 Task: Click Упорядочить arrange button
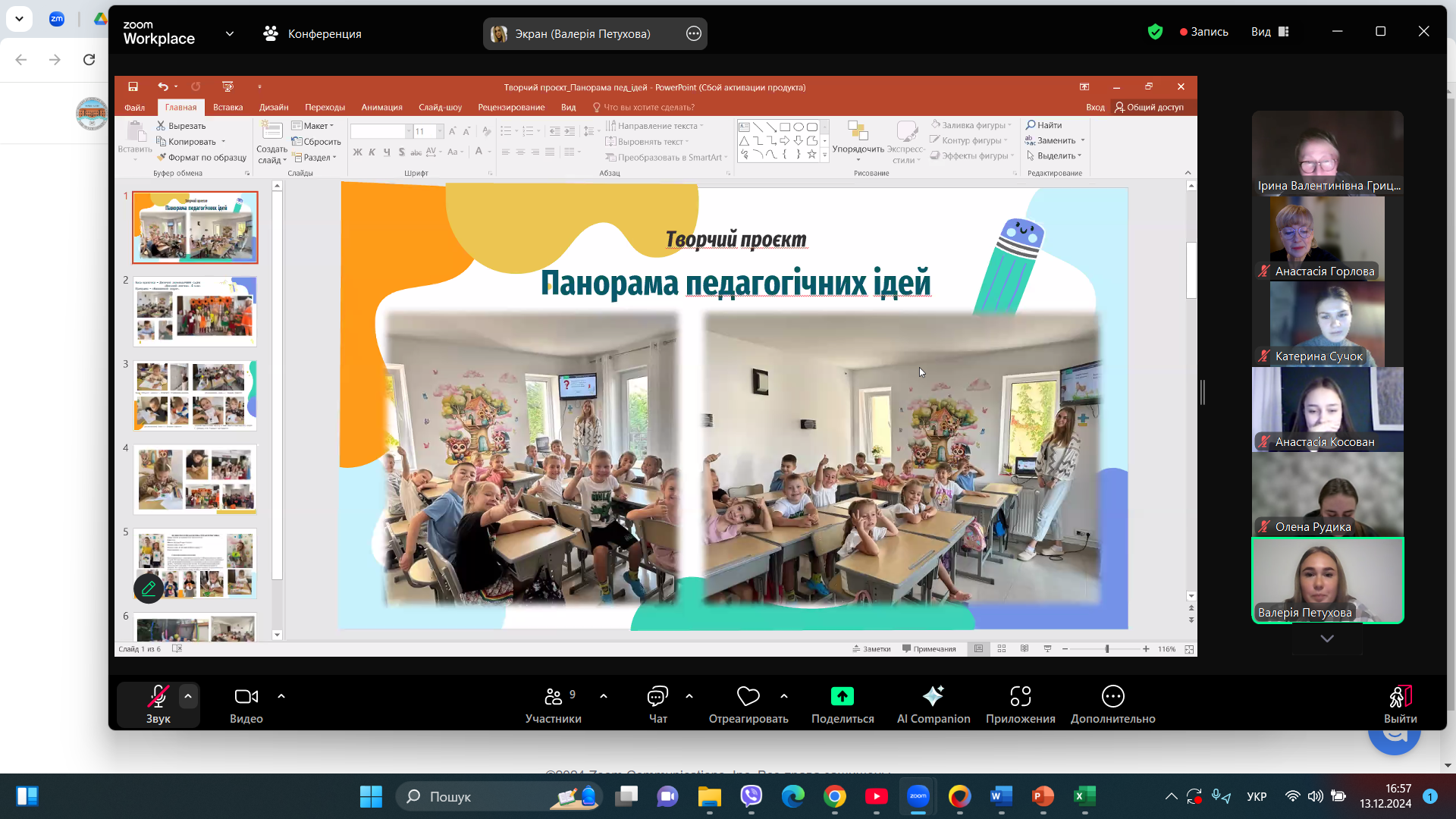pos(858,140)
